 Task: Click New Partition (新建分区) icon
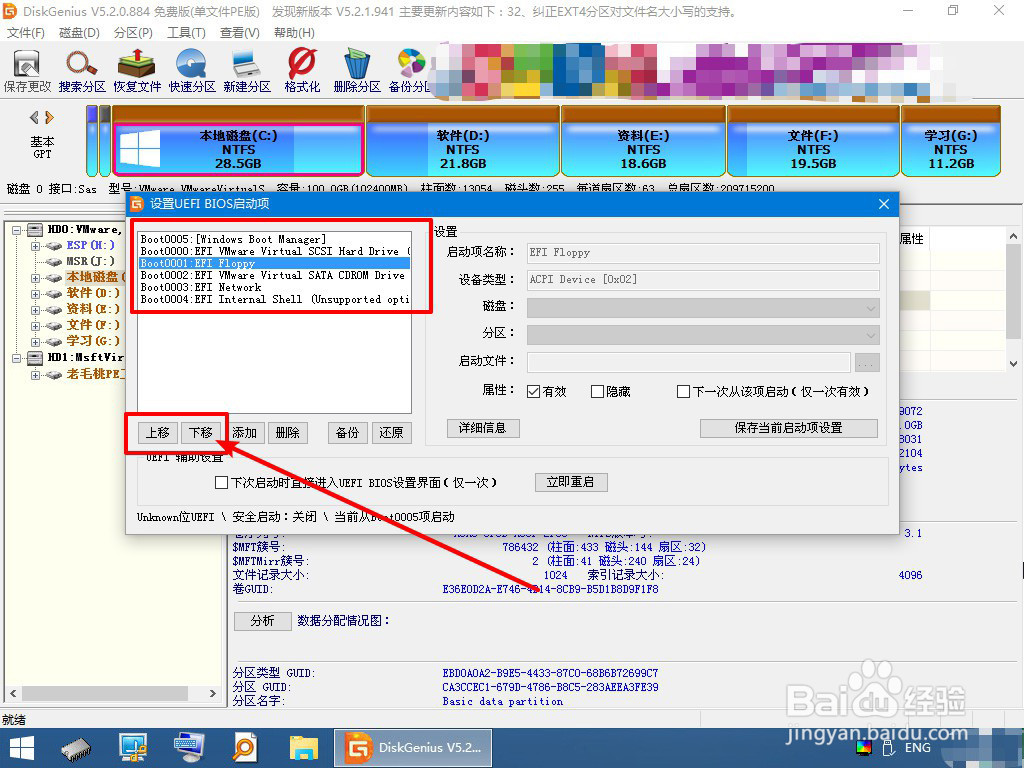[247, 70]
